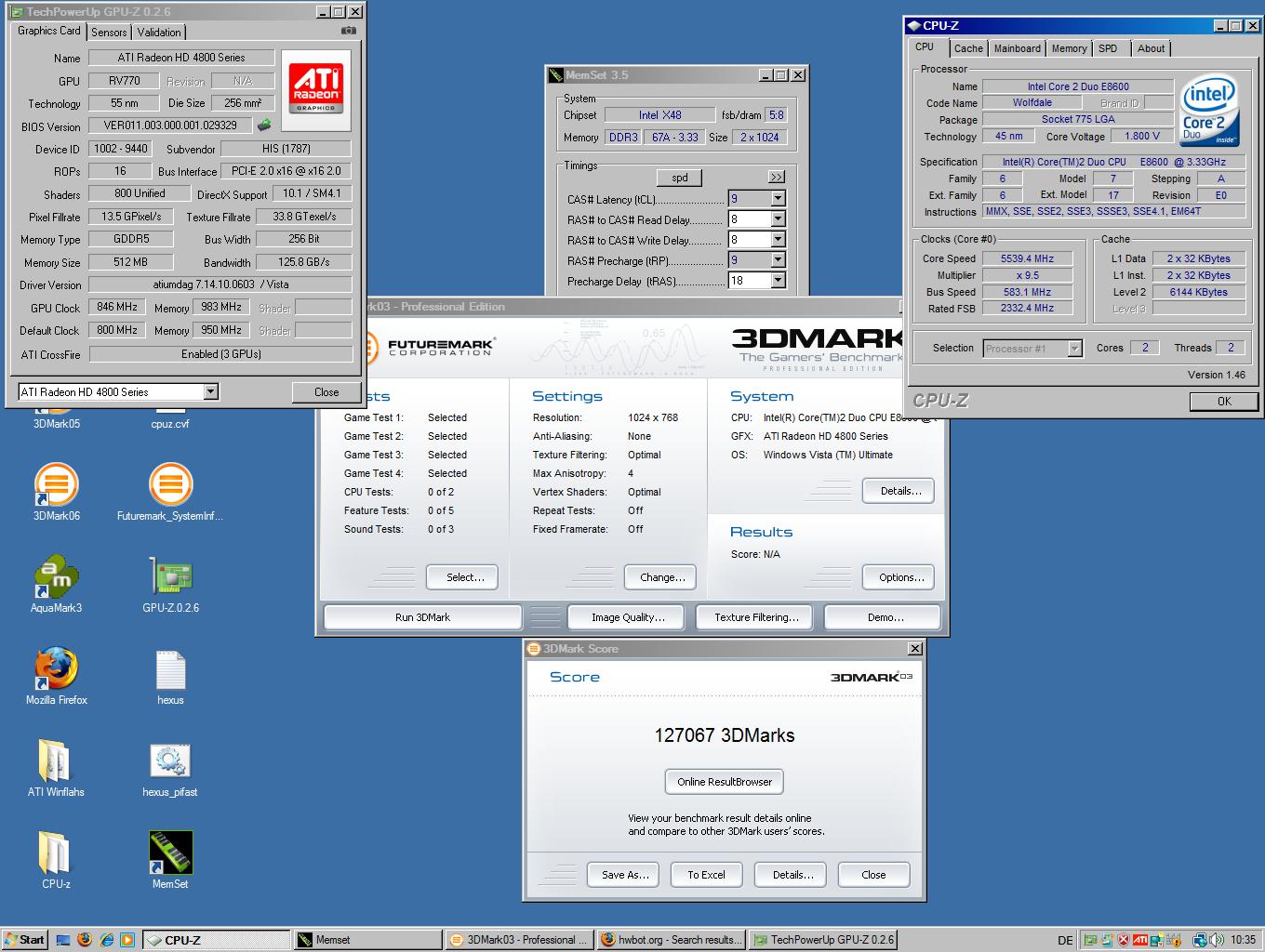Select the AquaMark3 desktop shortcut
Screen dimensions: 1265x952
tap(56, 585)
